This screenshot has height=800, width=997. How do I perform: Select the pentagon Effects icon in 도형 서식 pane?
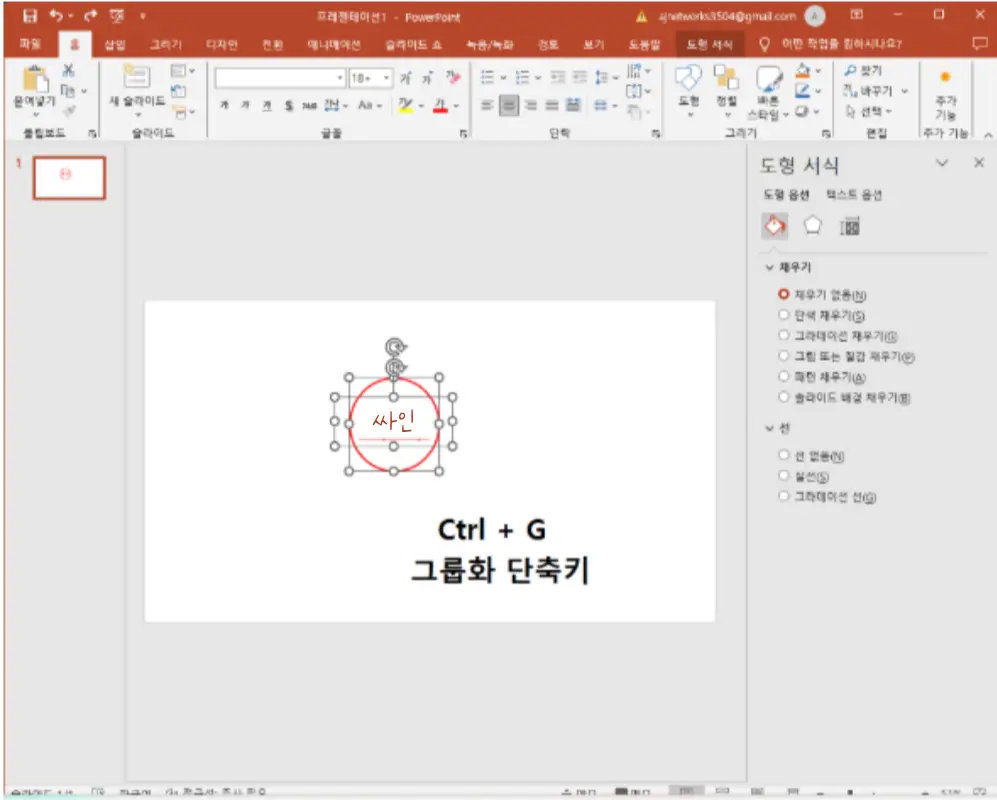812,226
